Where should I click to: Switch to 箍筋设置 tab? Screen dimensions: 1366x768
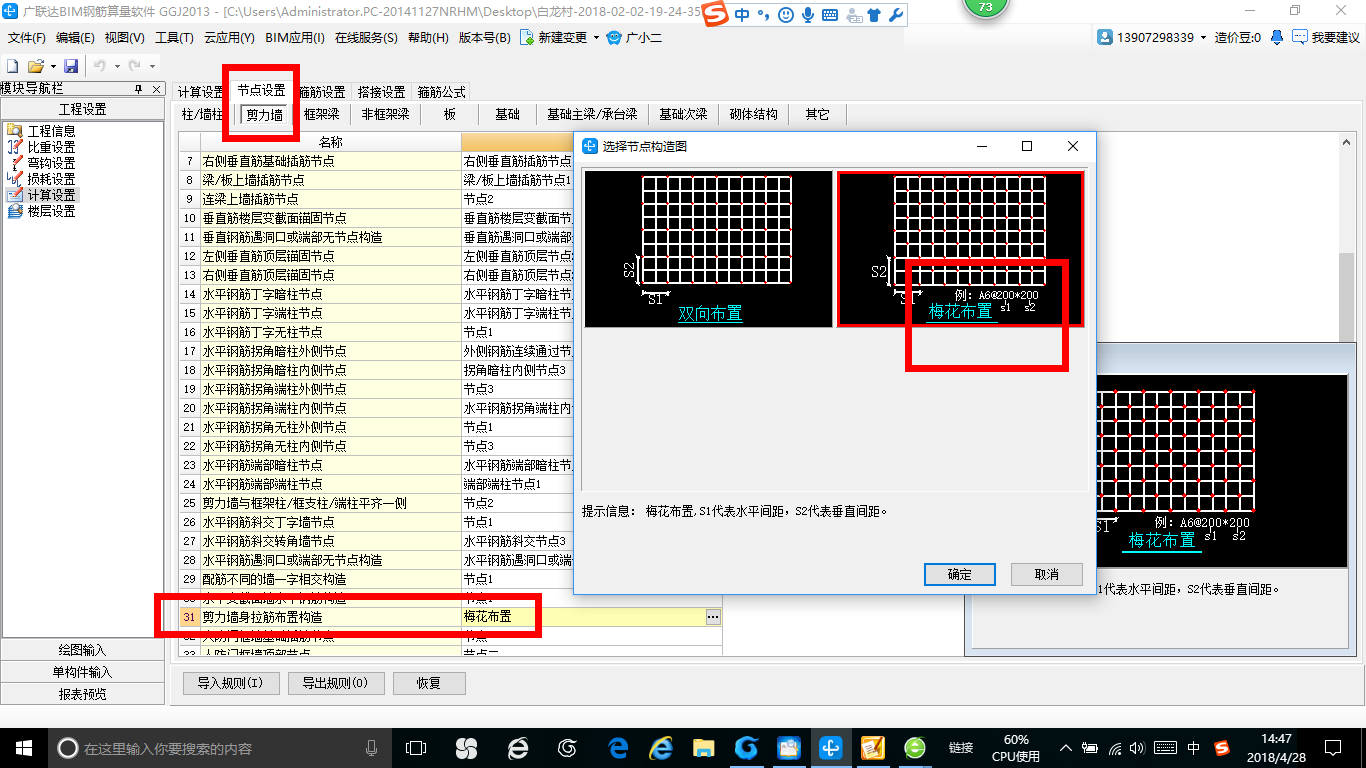322,91
